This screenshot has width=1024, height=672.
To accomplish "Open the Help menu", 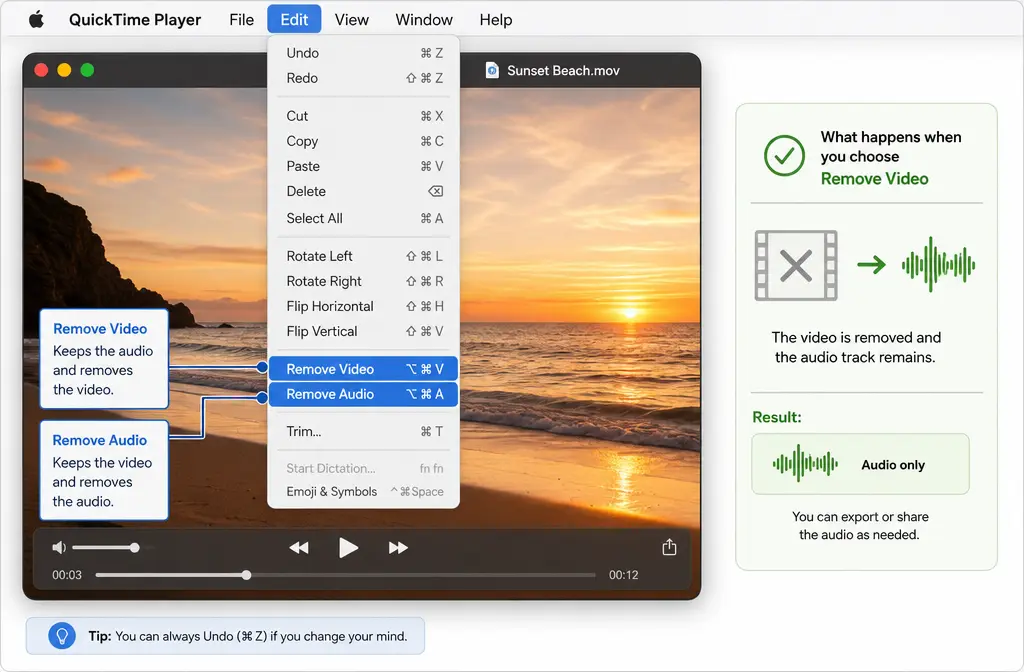I will point(496,20).
